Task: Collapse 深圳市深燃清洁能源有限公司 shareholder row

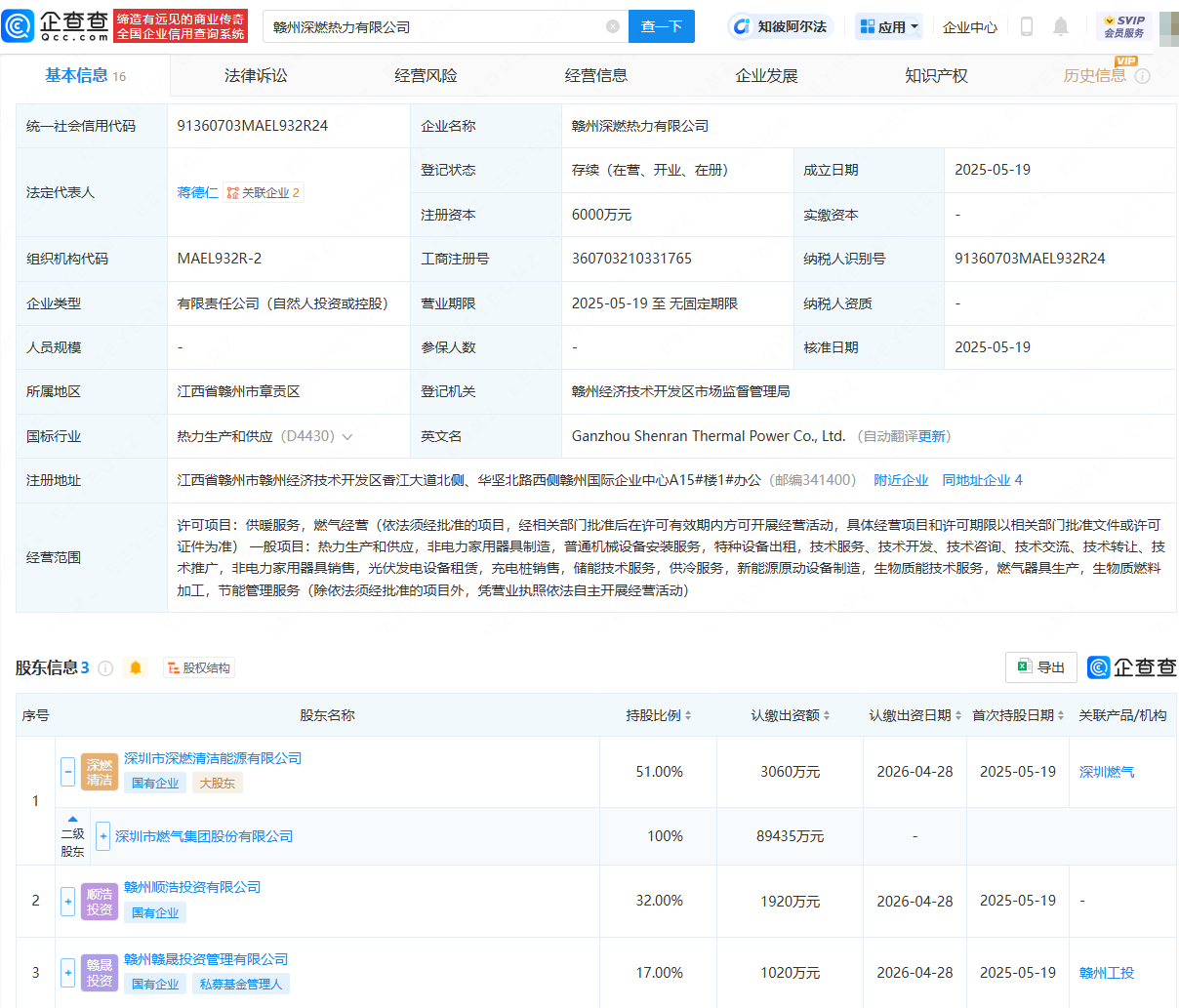Action: pyautogui.click(x=68, y=772)
